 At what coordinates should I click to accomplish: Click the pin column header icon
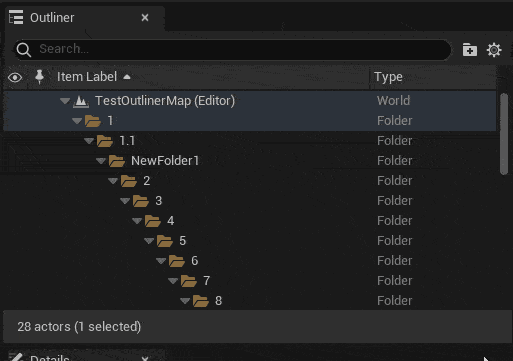pyautogui.click(x=39, y=77)
